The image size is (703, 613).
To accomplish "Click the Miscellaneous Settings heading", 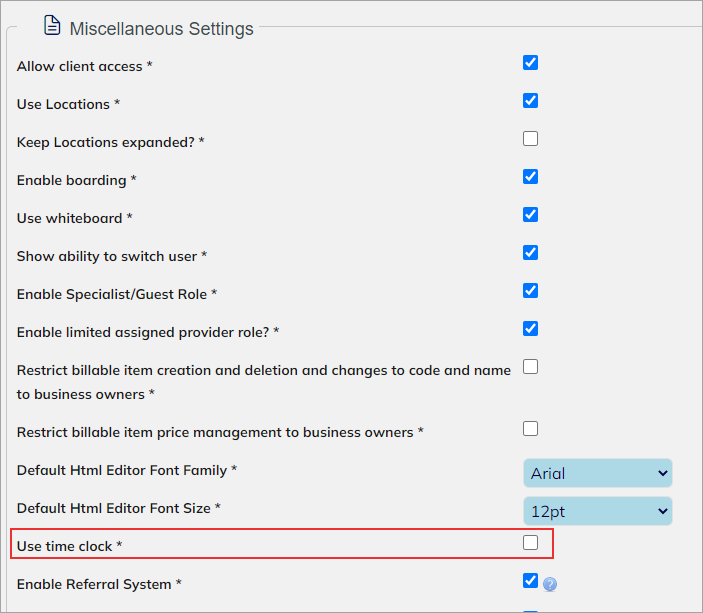I will tap(162, 29).
